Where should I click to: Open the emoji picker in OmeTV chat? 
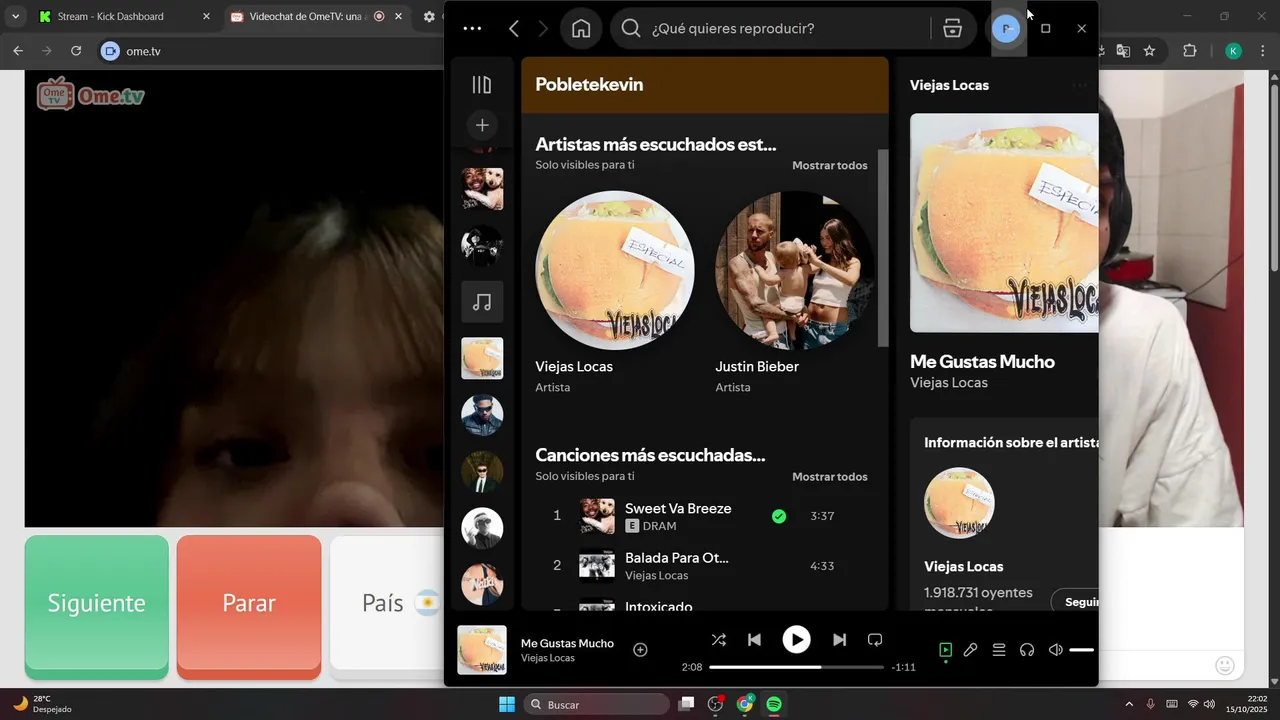pos(1224,665)
